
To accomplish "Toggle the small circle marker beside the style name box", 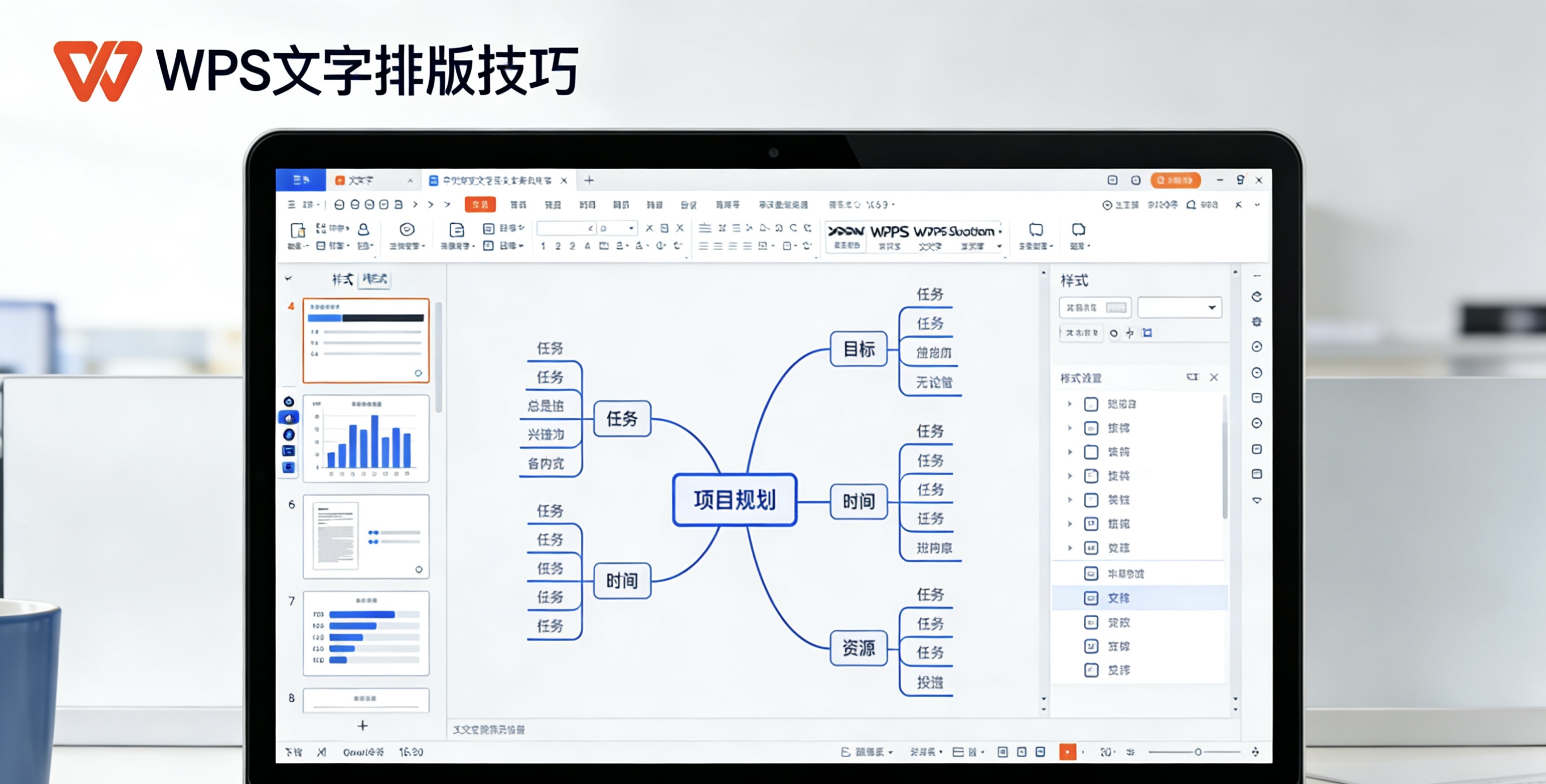I will (x=1115, y=333).
